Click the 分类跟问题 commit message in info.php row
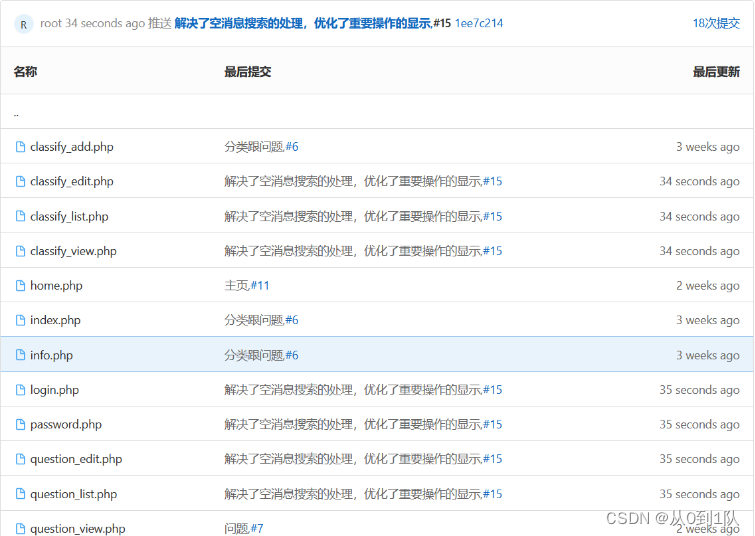The height and width of the screenshot is (536, 755). tap(254, 355)
